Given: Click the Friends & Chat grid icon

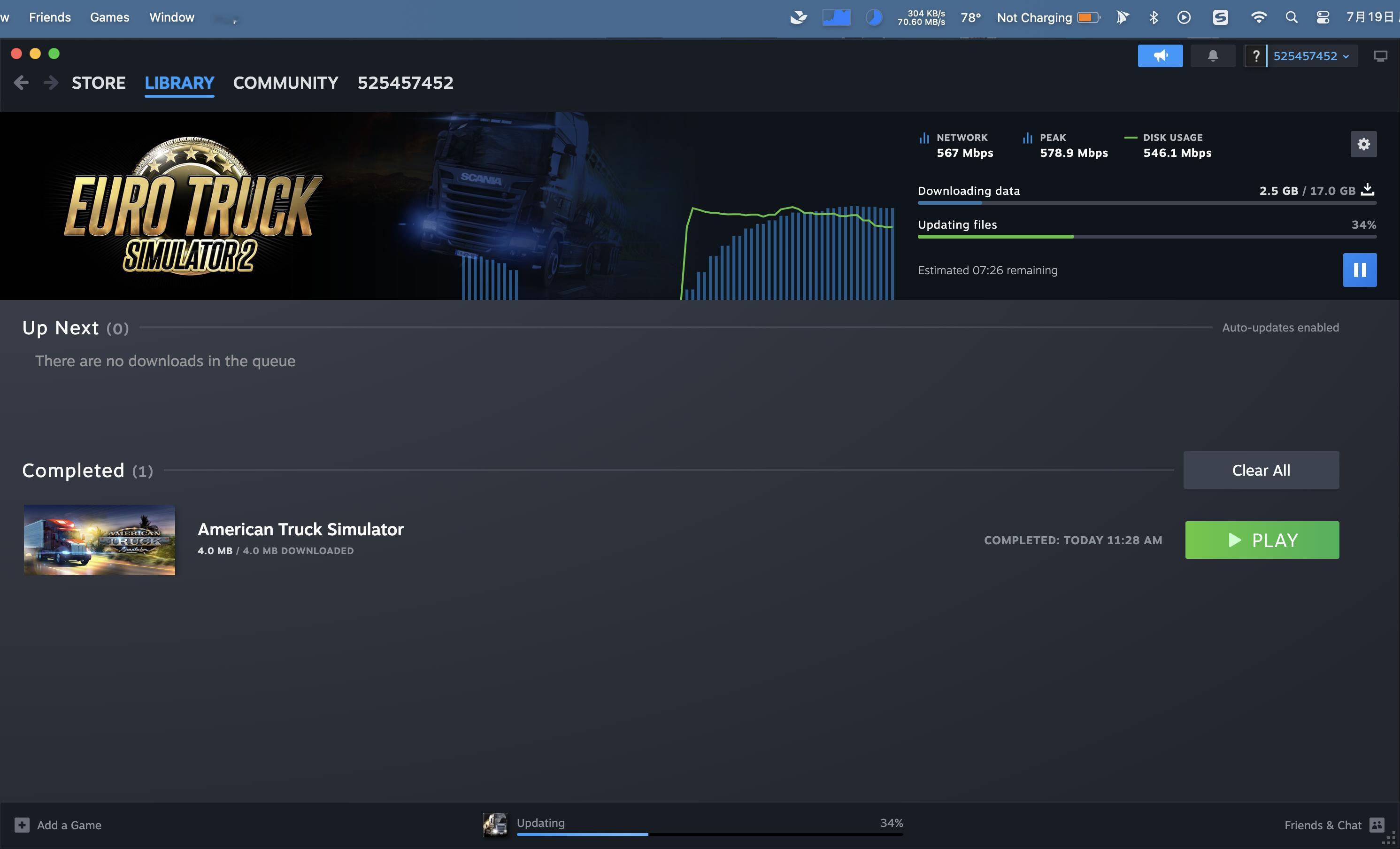Looking at the screenshot, I should tap(1376, 825).
